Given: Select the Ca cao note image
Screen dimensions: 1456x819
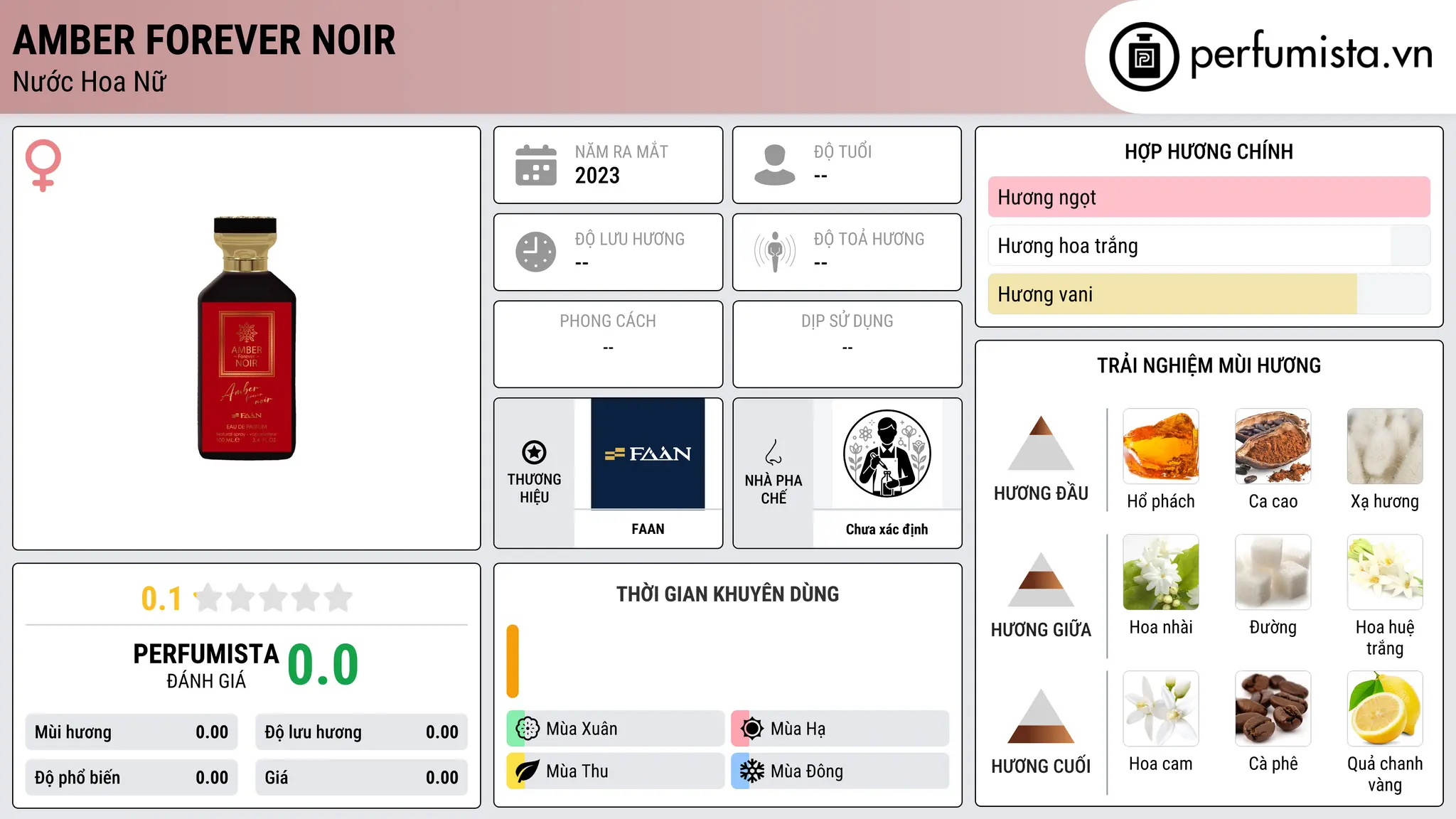Looking at the screenshot, I should tap(1273, 446).
